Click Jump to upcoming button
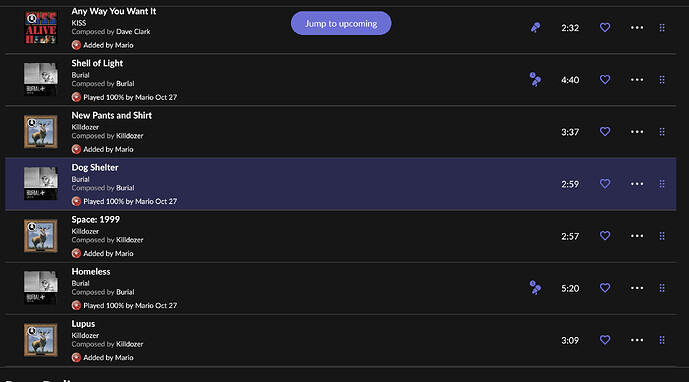 tap(341, 23)
